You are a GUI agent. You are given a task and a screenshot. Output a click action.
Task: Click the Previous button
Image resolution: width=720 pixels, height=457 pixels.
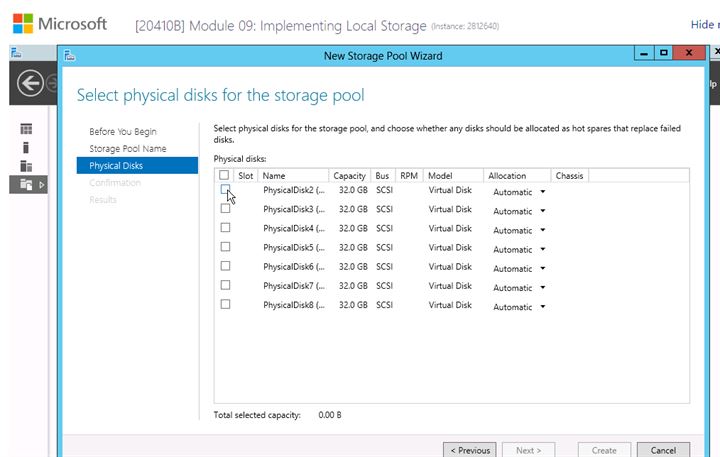coord(469,450)
